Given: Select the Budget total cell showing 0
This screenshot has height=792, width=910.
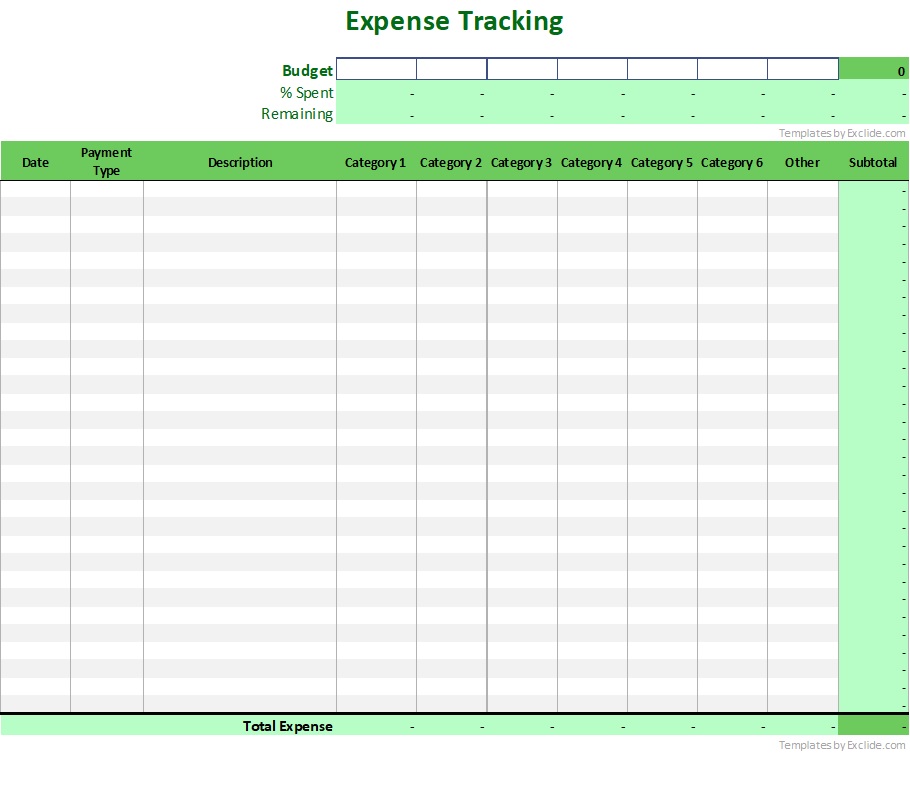Looking at the screenshot, I should [x=874, y=68].
